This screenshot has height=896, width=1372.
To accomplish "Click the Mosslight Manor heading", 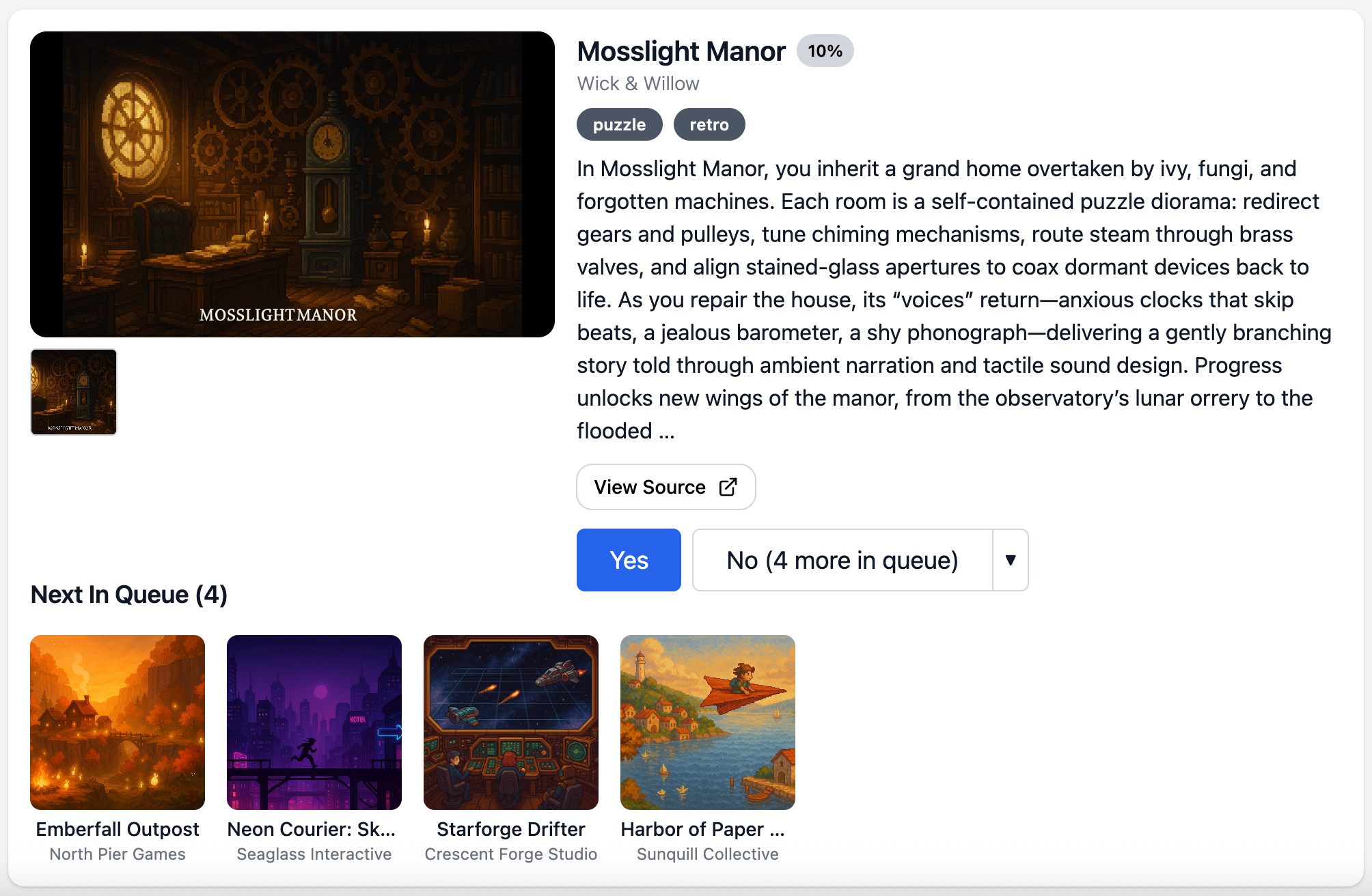I will (x=681, y=51).
